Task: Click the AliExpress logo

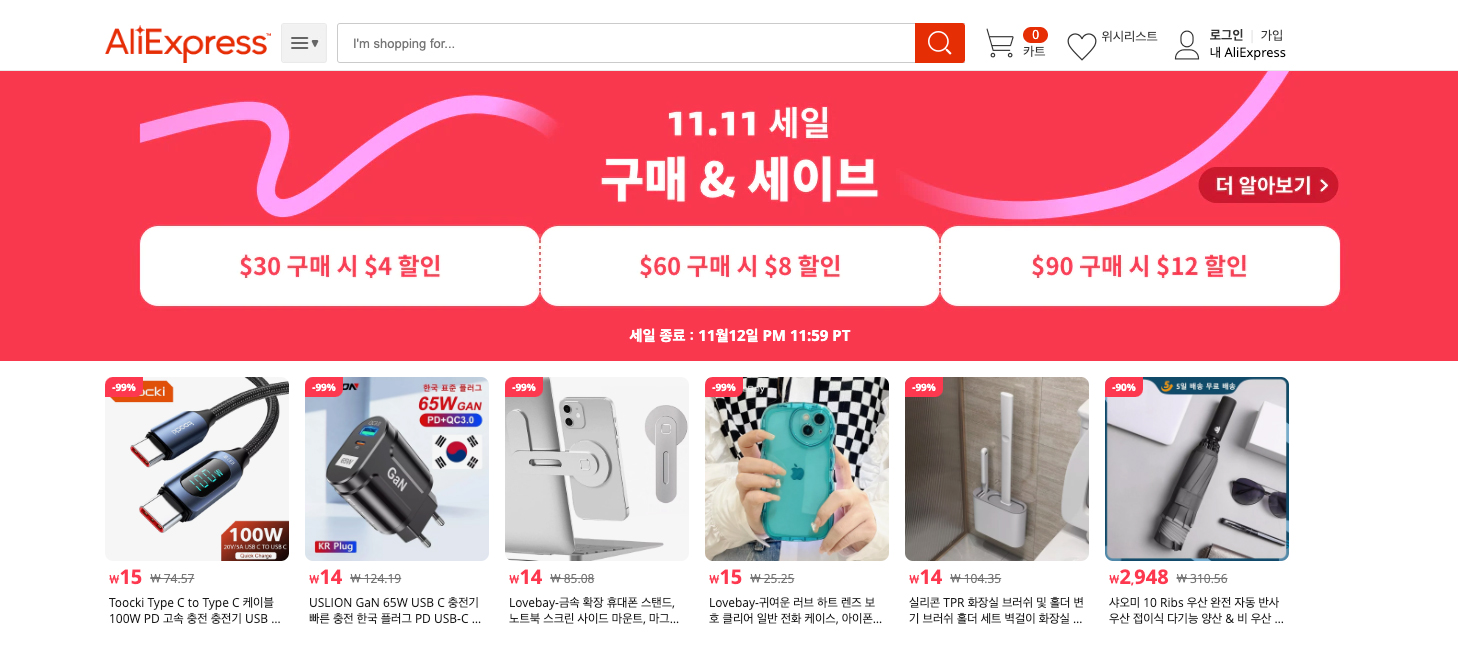Action: [x=187, y=43]
